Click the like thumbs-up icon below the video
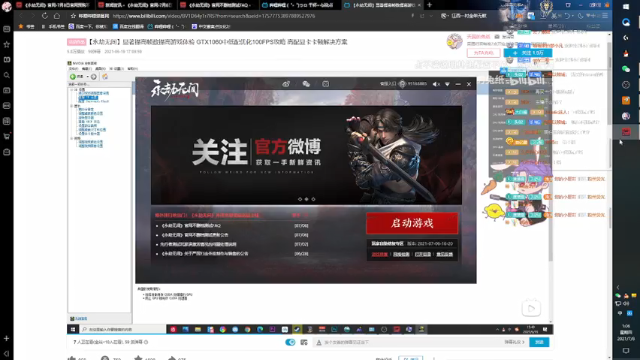This screenshot has width=640, height=360. [72, 358]
